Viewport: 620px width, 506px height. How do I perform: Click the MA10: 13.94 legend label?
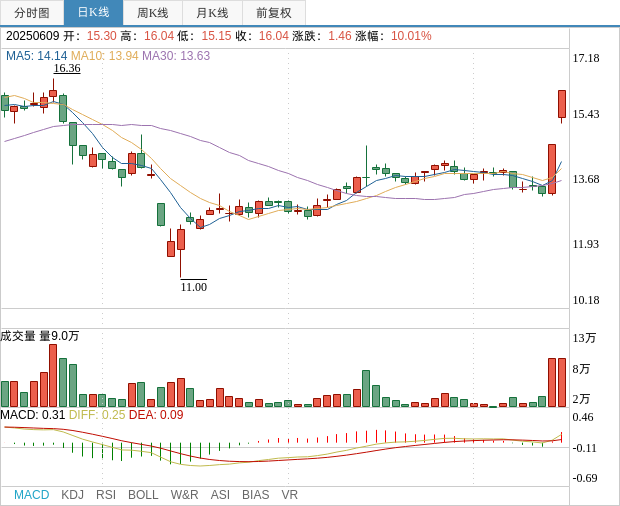pyautogui.click(x=105, y=56)
